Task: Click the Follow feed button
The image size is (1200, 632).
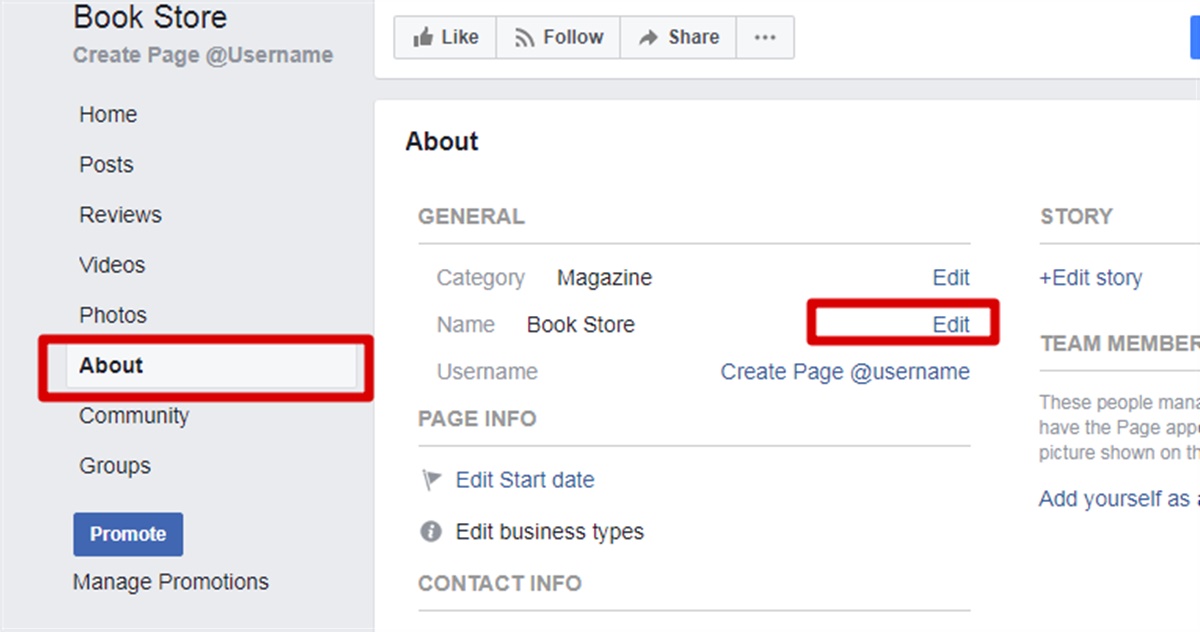Action: 558,37
